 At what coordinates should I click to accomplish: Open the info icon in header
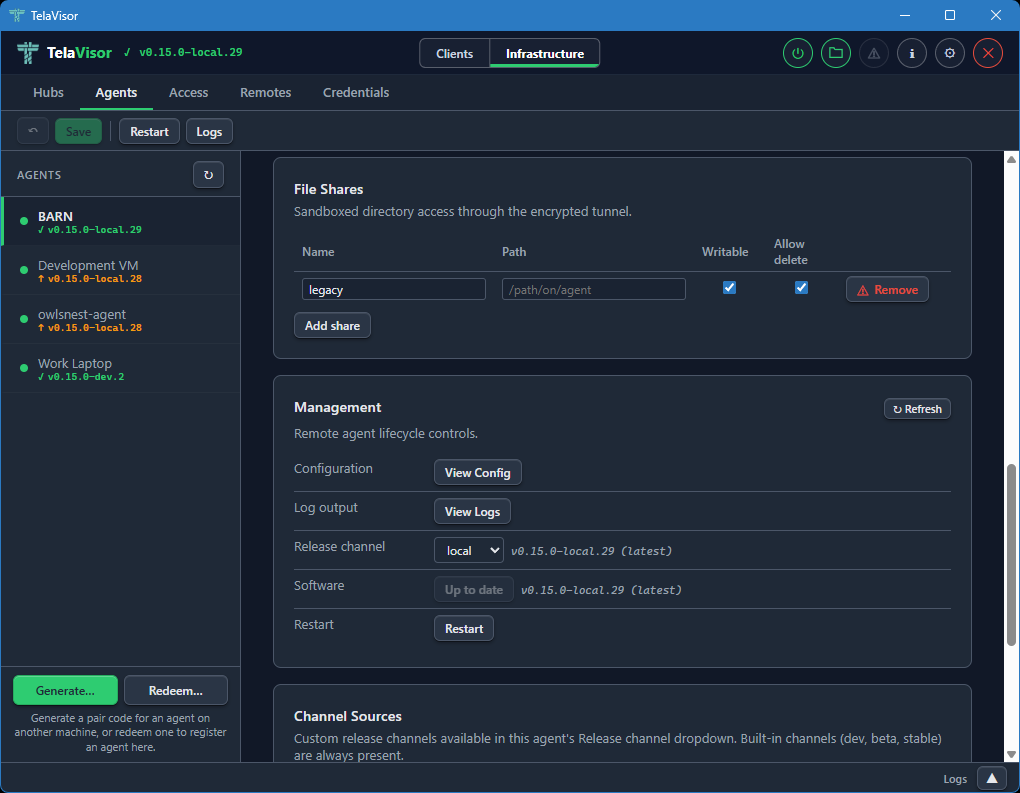[912, 53]
